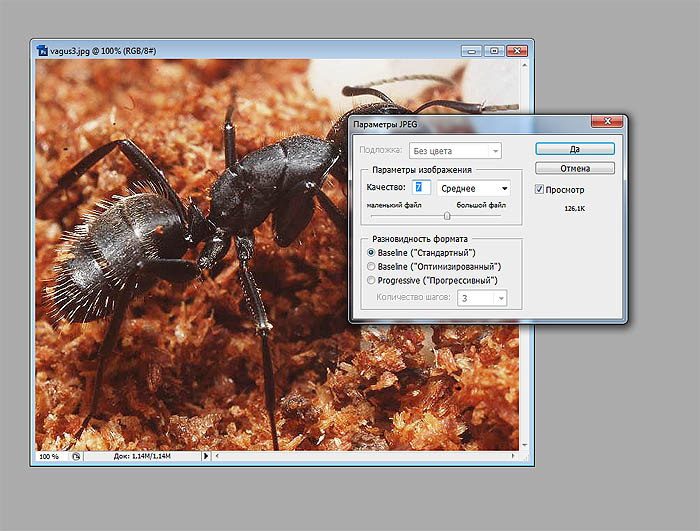Open the Количество шагов dropdown
The height and width of the screenshot is (531, 700).
coord(483,298)
